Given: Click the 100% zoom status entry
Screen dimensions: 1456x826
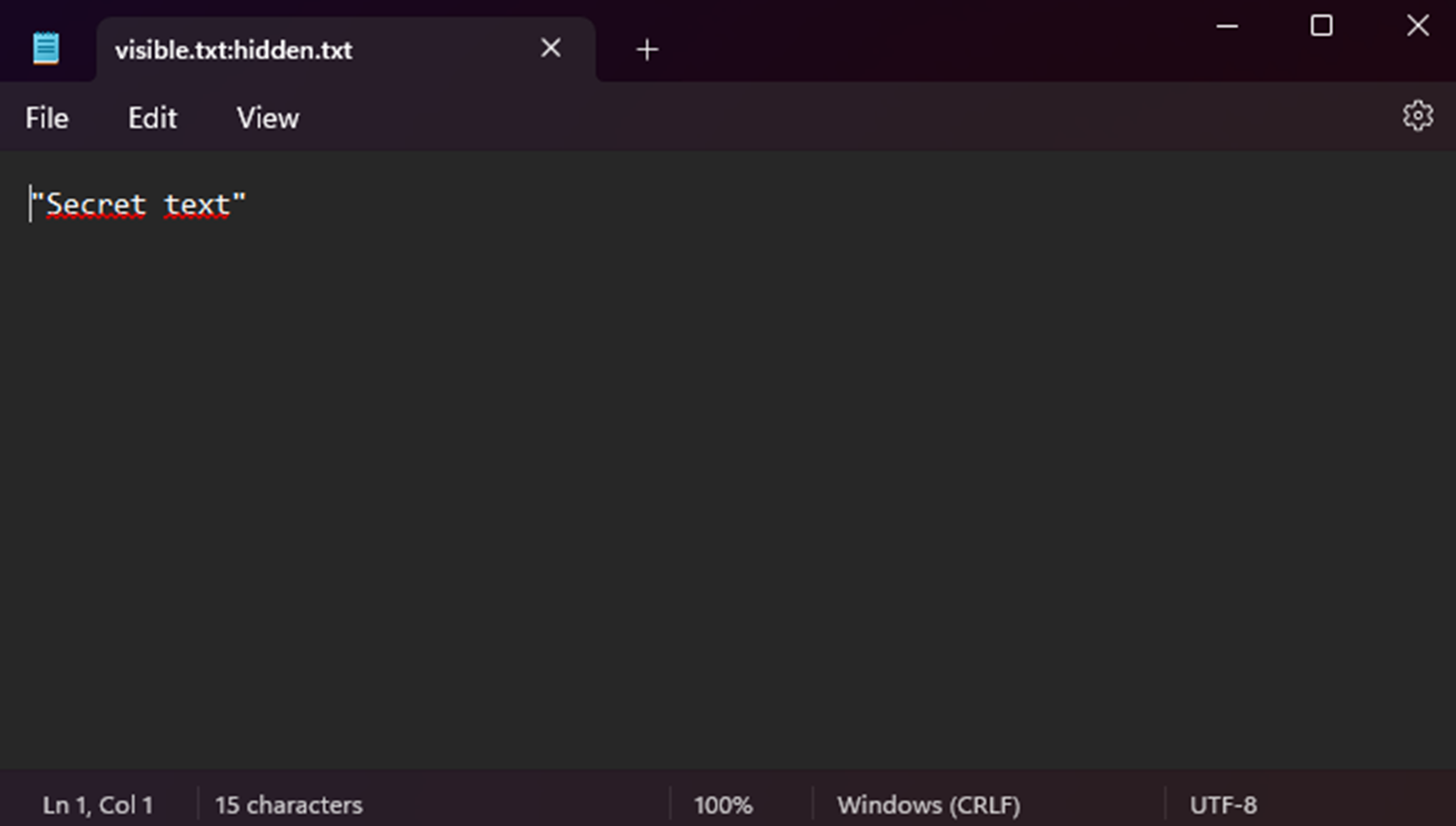Looking at the screenshot, I should click(x=723, y=805).
